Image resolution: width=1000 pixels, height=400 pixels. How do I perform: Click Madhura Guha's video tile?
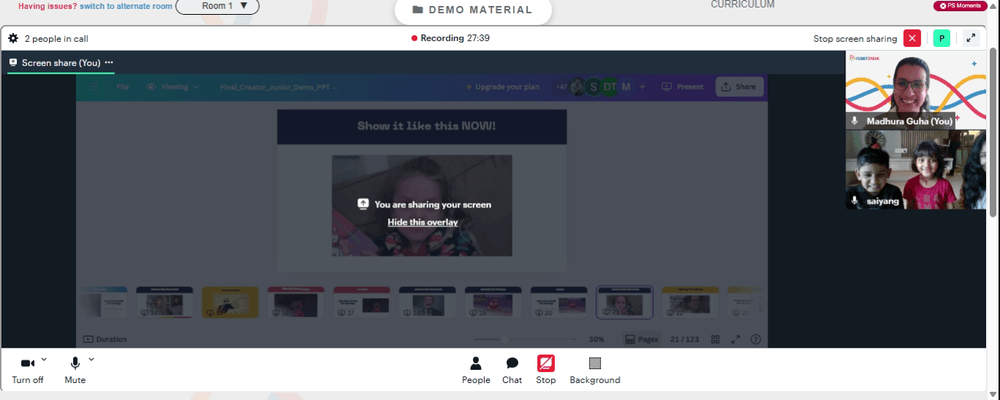tap(915, 90)
